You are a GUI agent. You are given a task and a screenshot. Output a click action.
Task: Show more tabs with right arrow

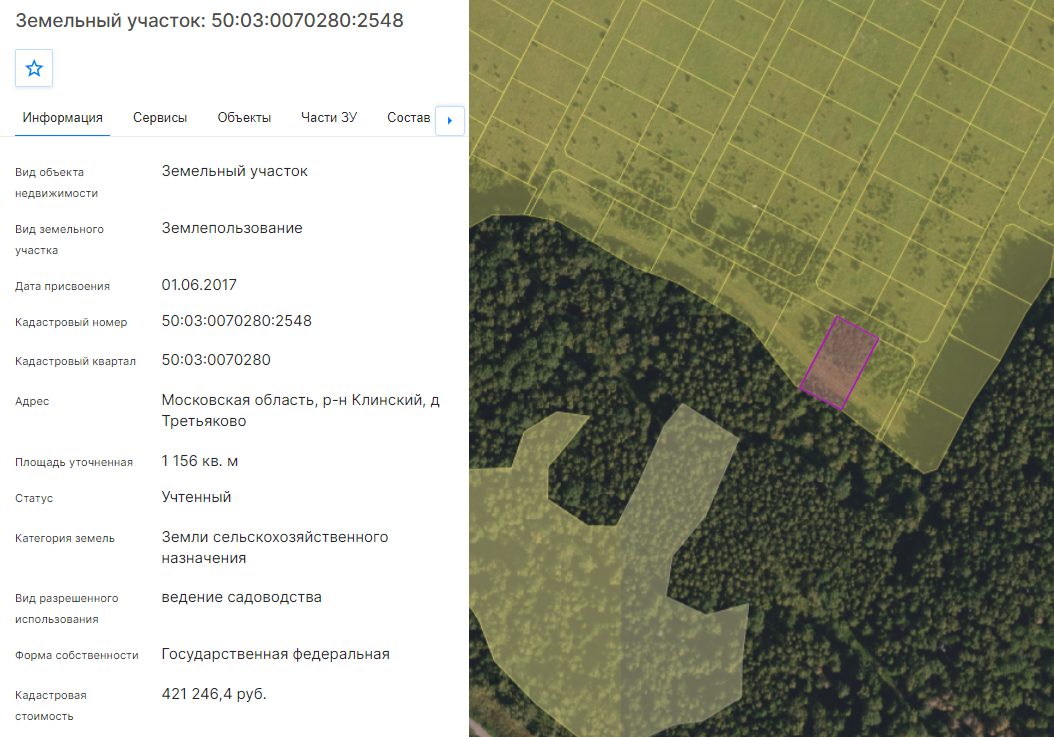tap(450, 120)
